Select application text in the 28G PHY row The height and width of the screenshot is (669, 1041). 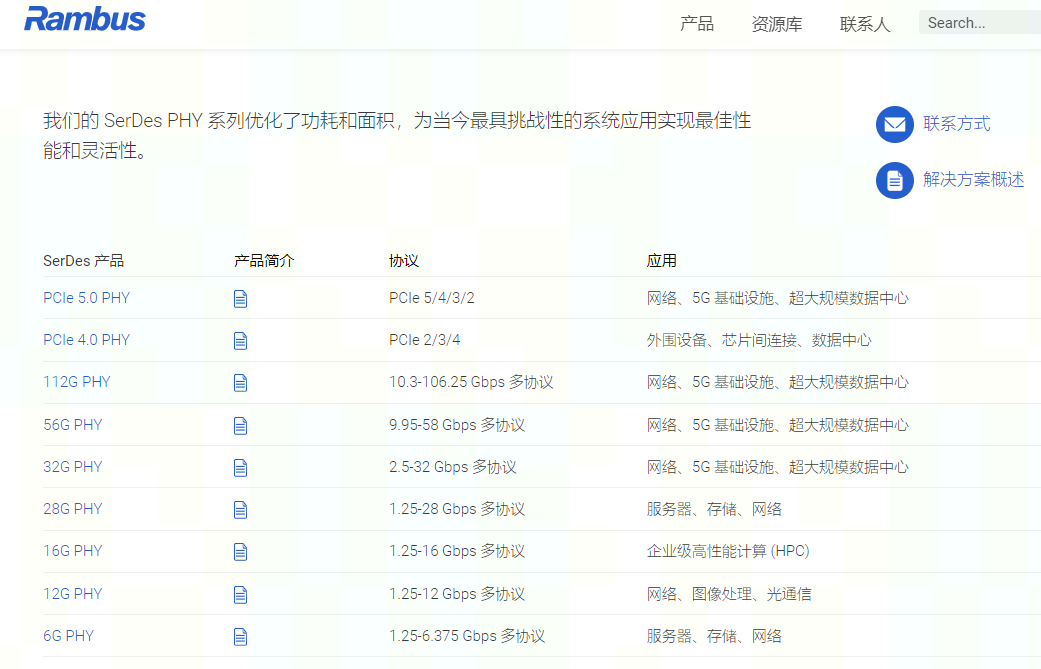714,509
